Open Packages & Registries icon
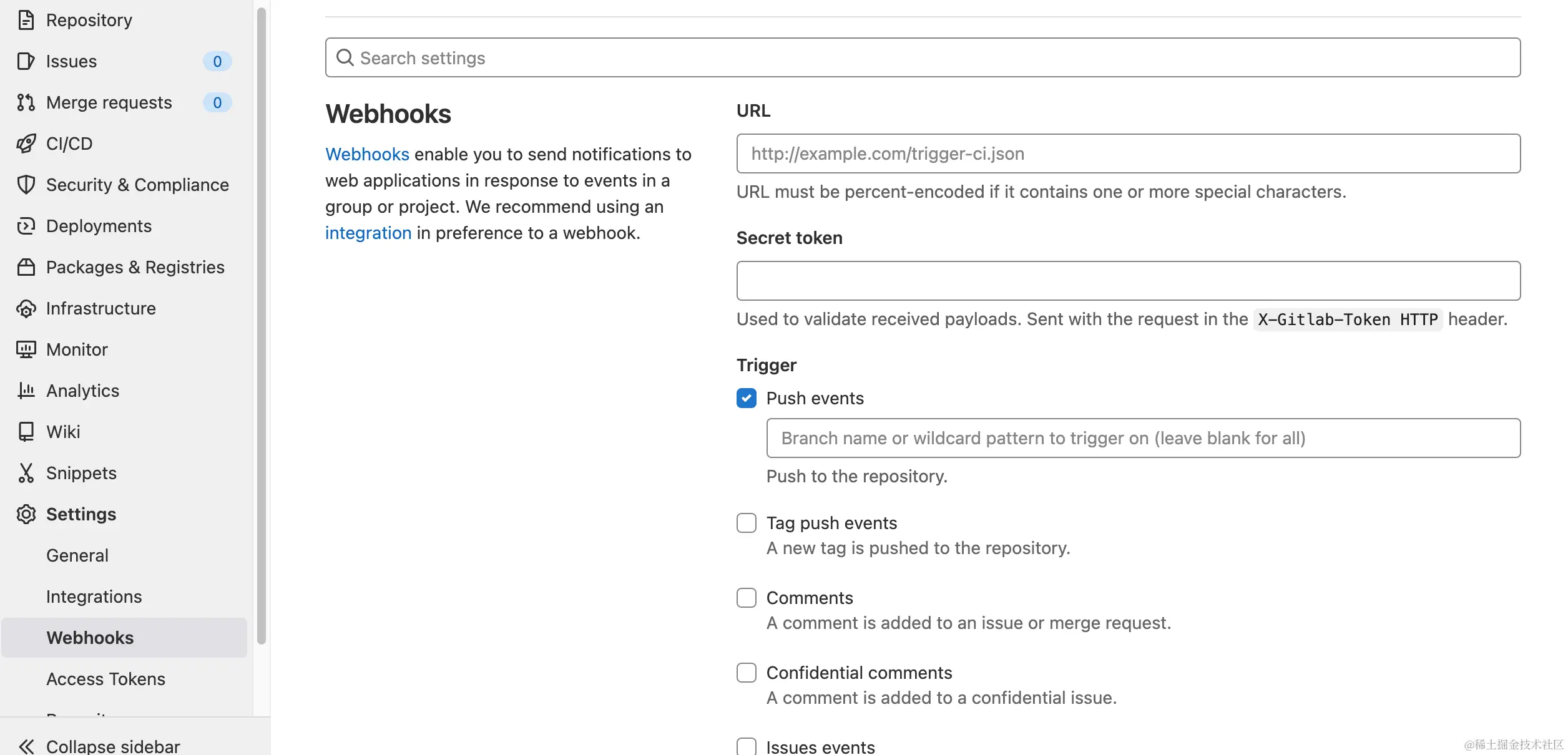The height and width of the screenshot is (755, 1568). pos(26,267)
